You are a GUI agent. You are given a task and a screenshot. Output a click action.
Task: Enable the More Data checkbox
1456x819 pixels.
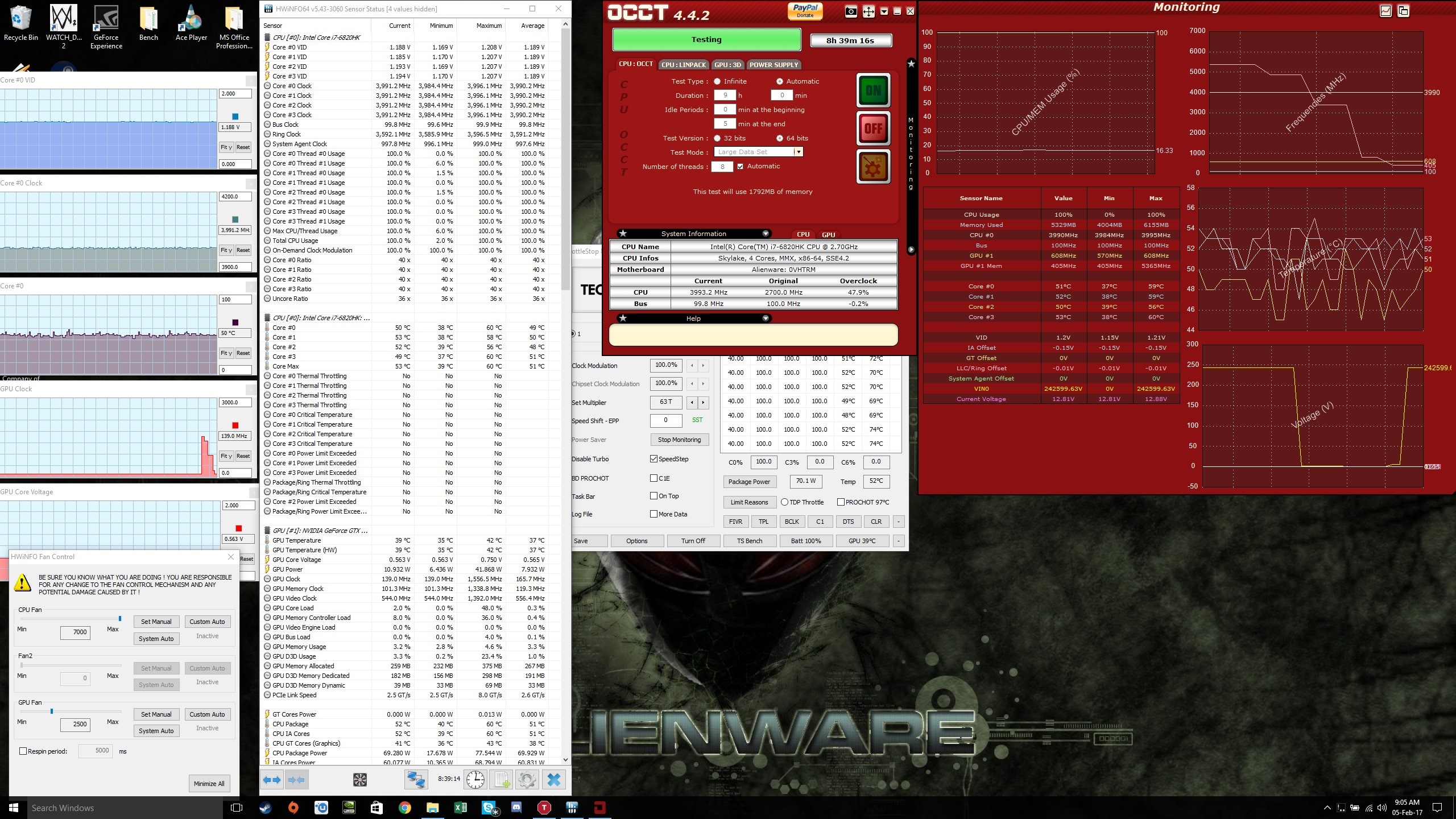click(654, 514)
